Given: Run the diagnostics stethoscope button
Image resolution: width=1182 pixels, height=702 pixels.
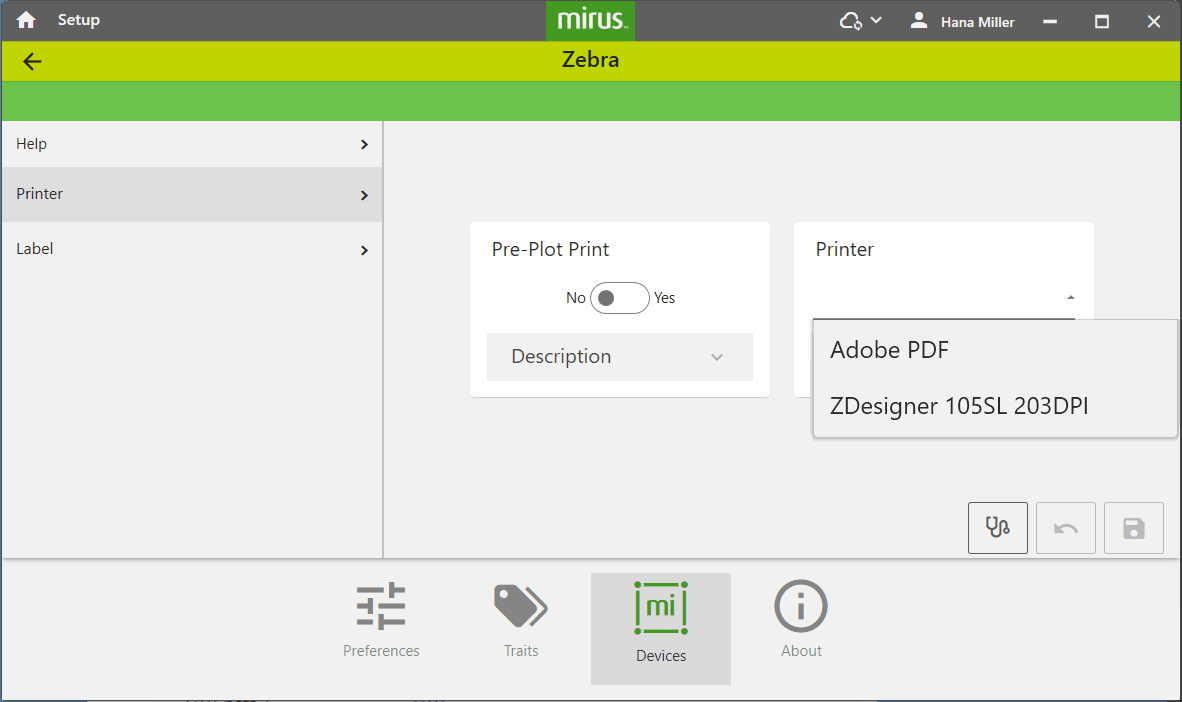Looking at the screenshot, I should [997, 528].
